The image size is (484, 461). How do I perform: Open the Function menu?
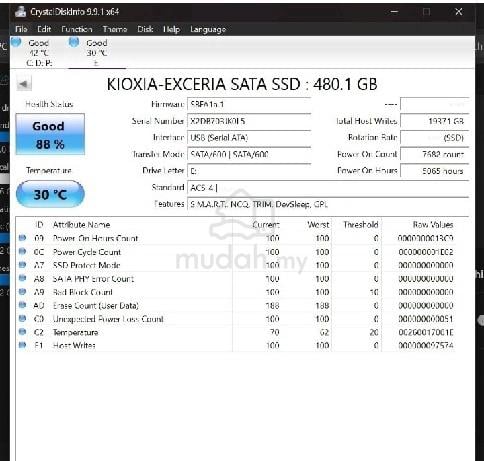[77, 29]
